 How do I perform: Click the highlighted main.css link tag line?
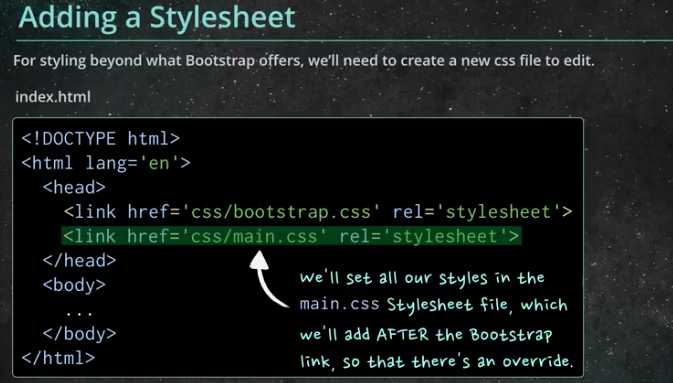tap(291, 236)
